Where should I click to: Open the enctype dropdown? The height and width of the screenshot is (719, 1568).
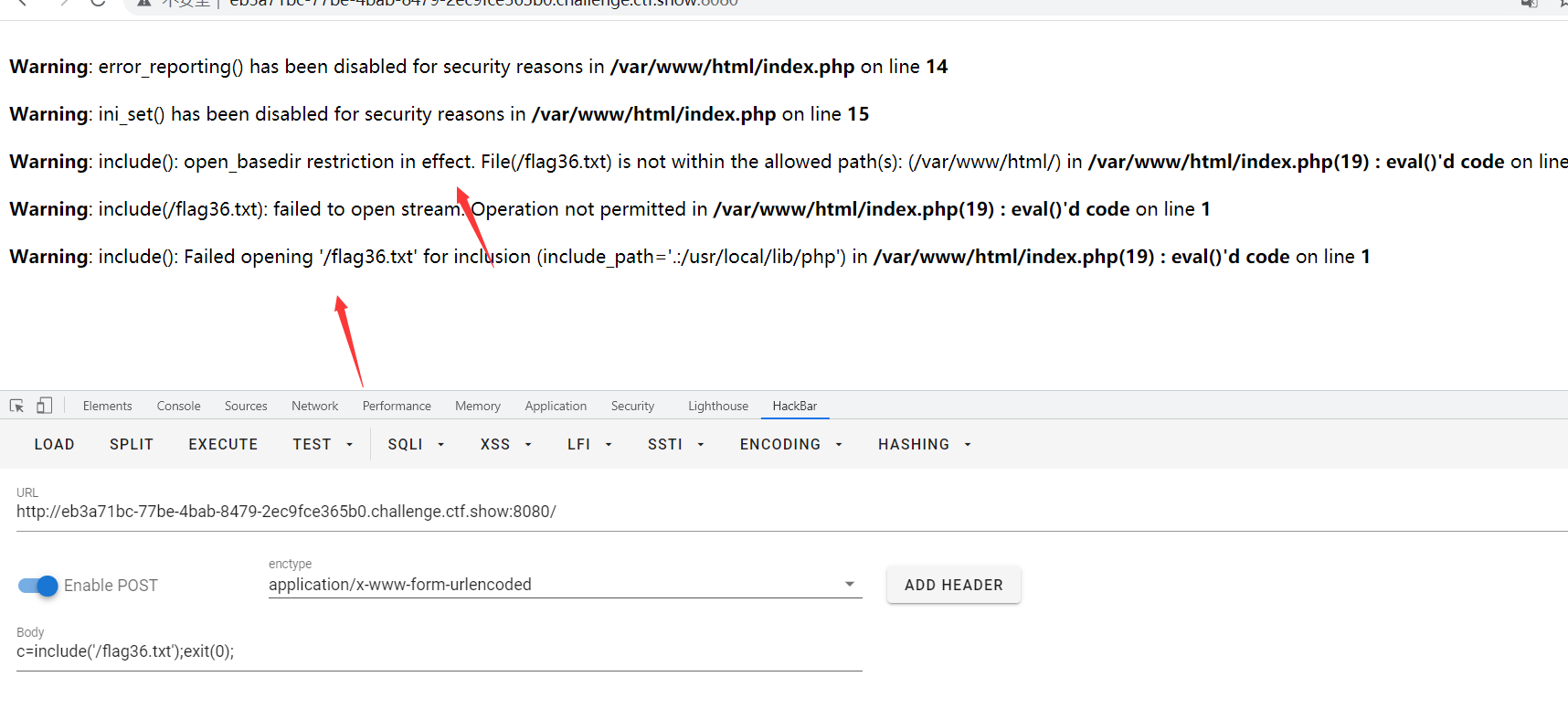(565, 585)
